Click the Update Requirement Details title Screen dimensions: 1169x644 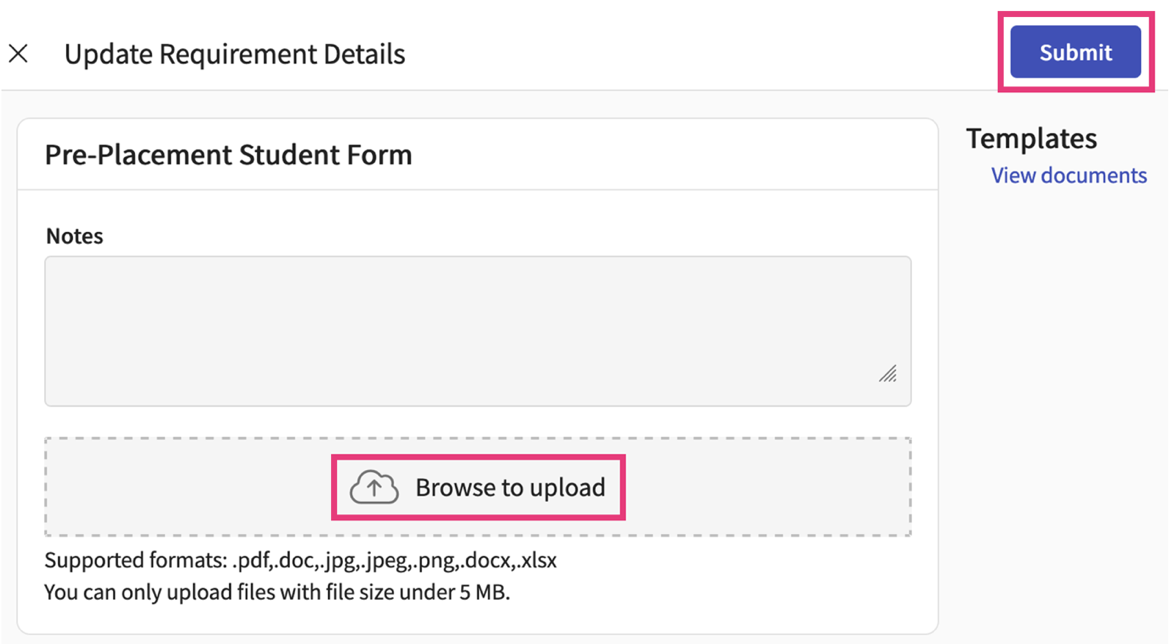point(234,53)
